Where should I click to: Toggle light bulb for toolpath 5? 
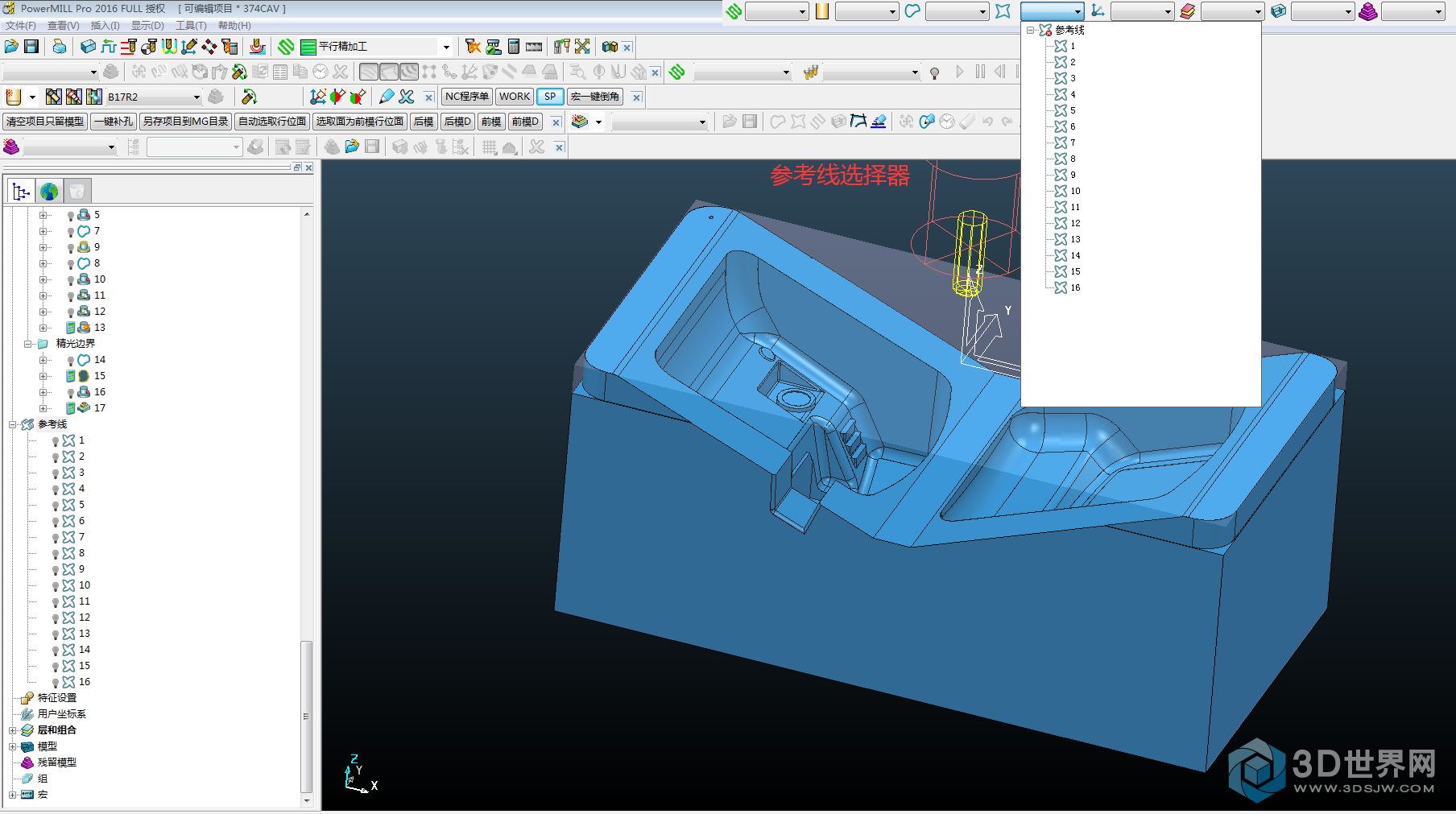70,216
